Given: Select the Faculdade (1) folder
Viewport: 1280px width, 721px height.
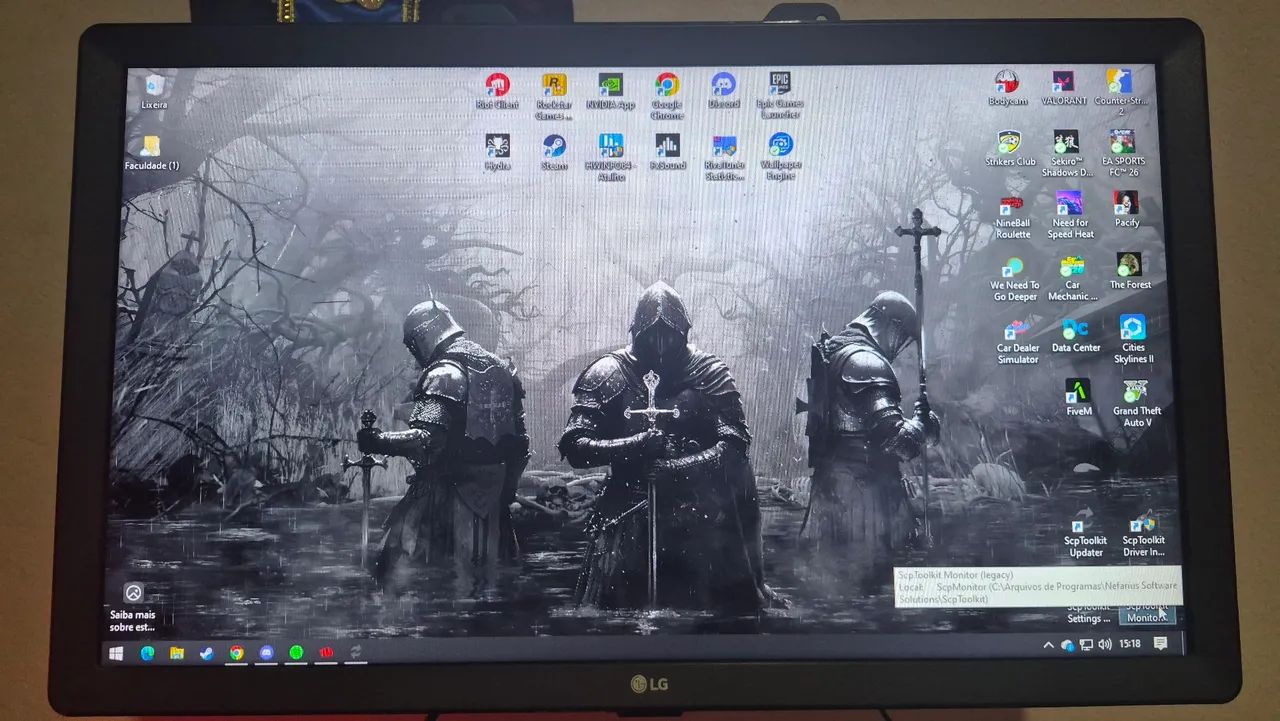Looking at the screenshot, I should (x=151, y=153).
